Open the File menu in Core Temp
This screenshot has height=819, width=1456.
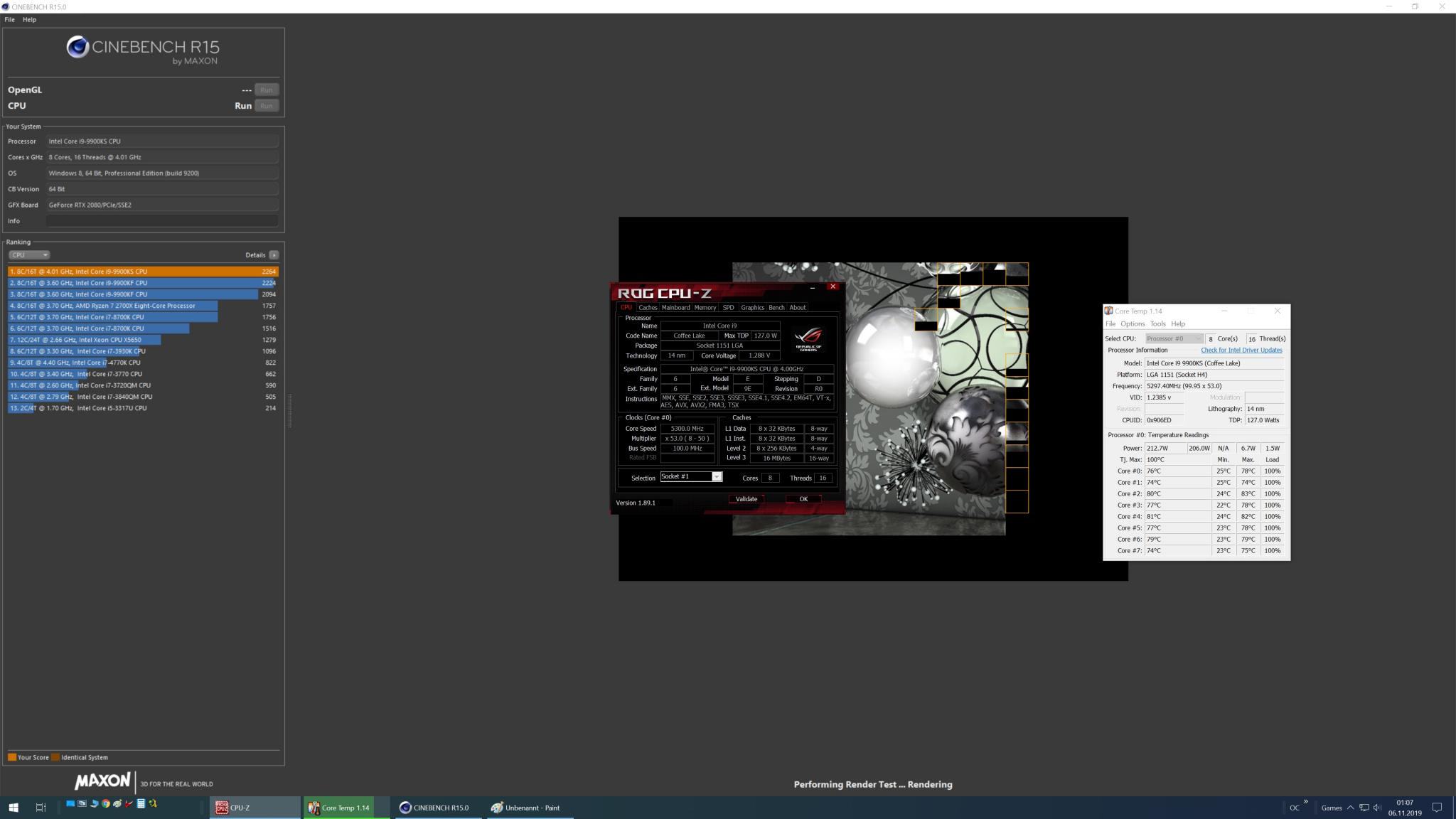coord(1110,323)
